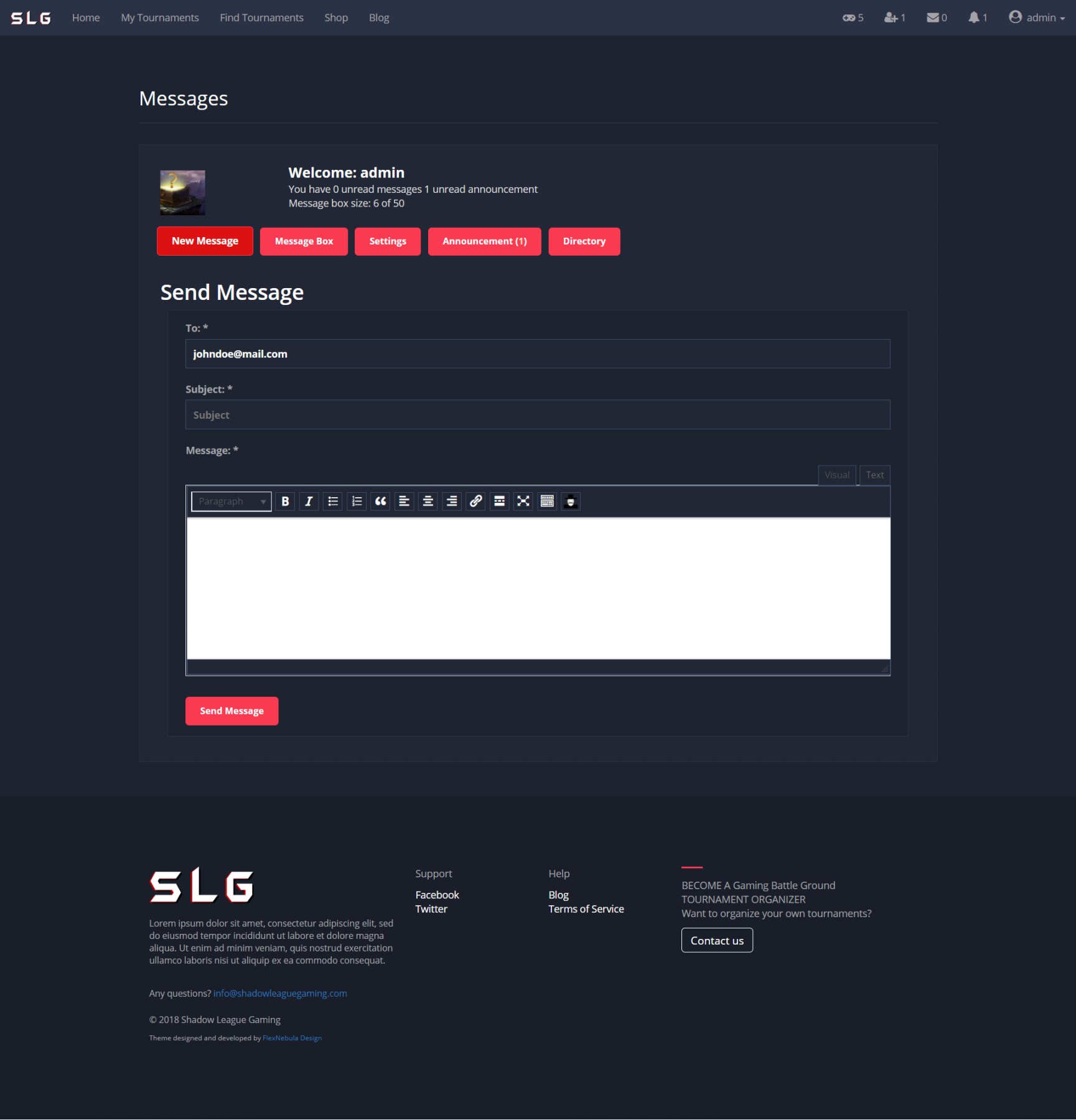Switch editor to Visual tab

coord(836,475)
